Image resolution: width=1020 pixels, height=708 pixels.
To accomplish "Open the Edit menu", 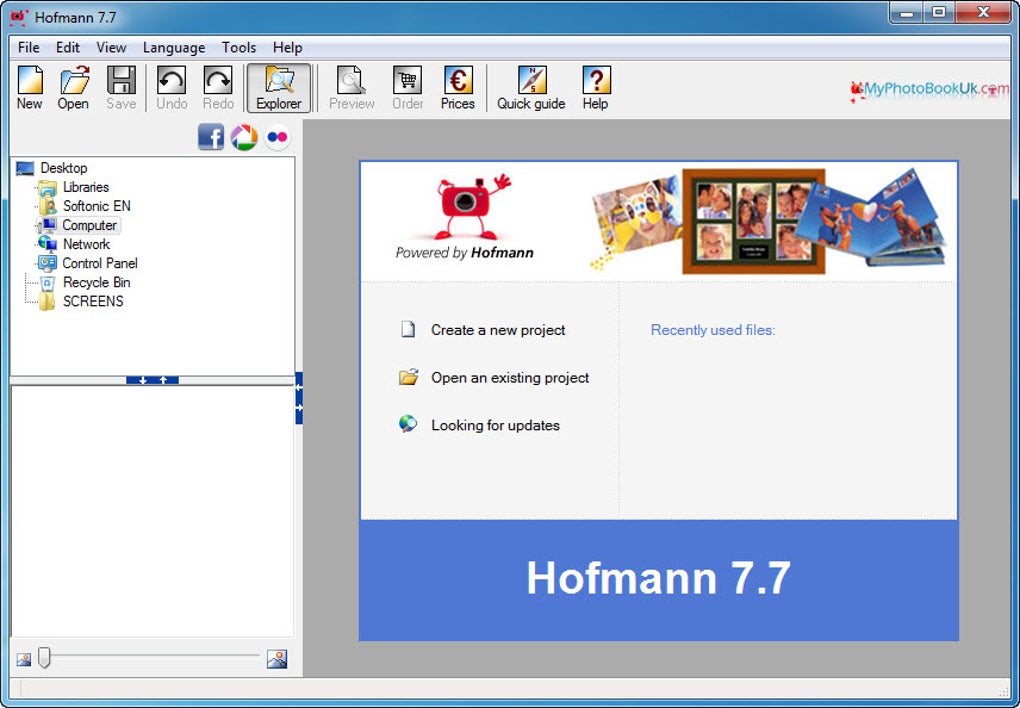I will [x=68, y=48].
